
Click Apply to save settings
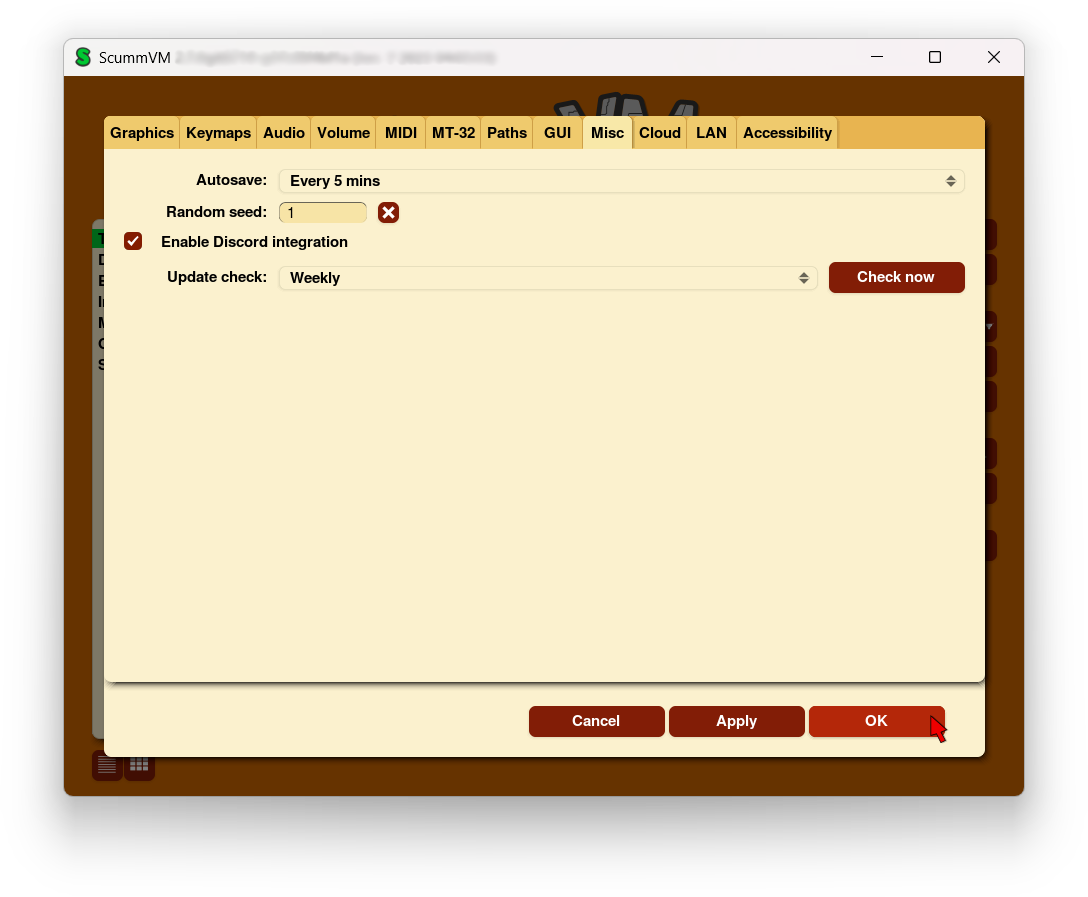pos(736,721)
